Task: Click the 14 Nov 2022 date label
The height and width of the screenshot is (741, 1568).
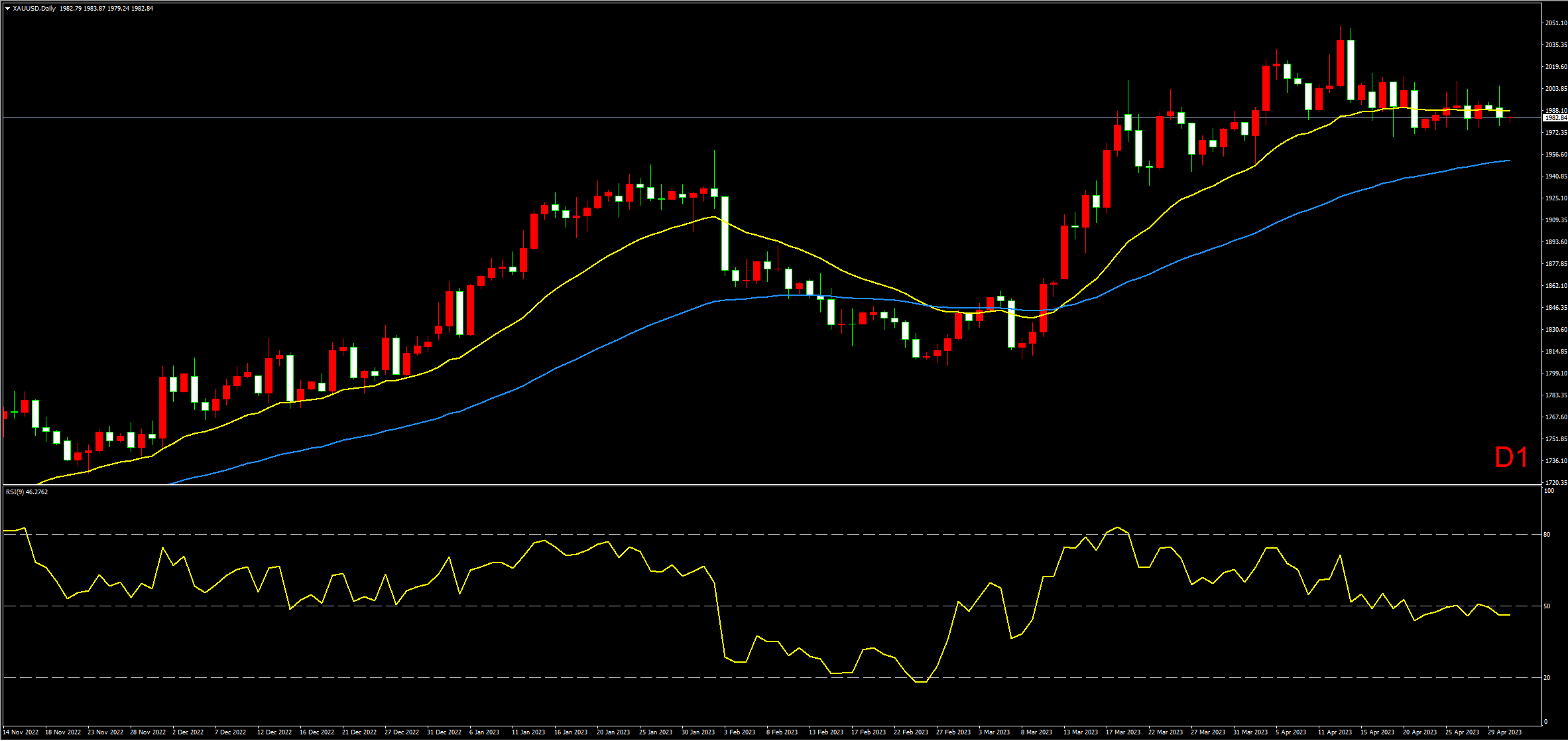Action: tap(21, 732)
